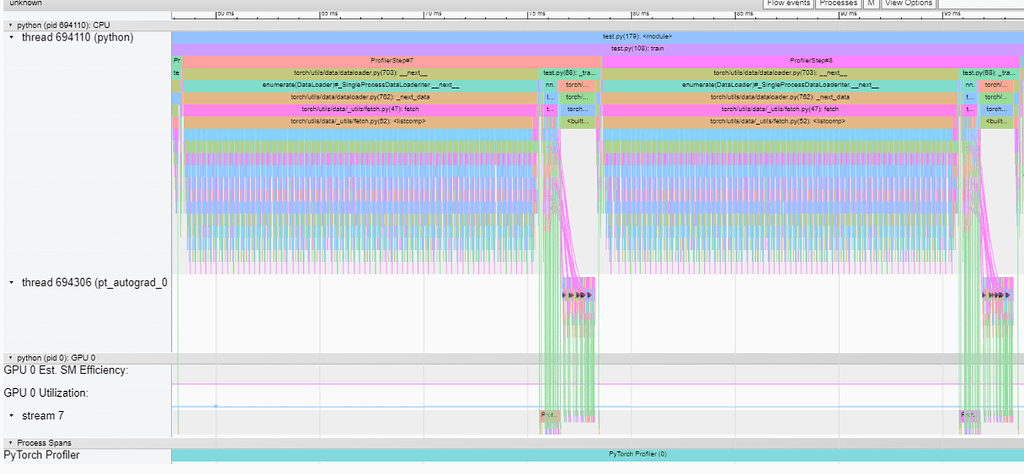1024x474 pixels.
Task: Select test.py(88) slice inside ProfilerStep#7
Action: tap(569, 73)
